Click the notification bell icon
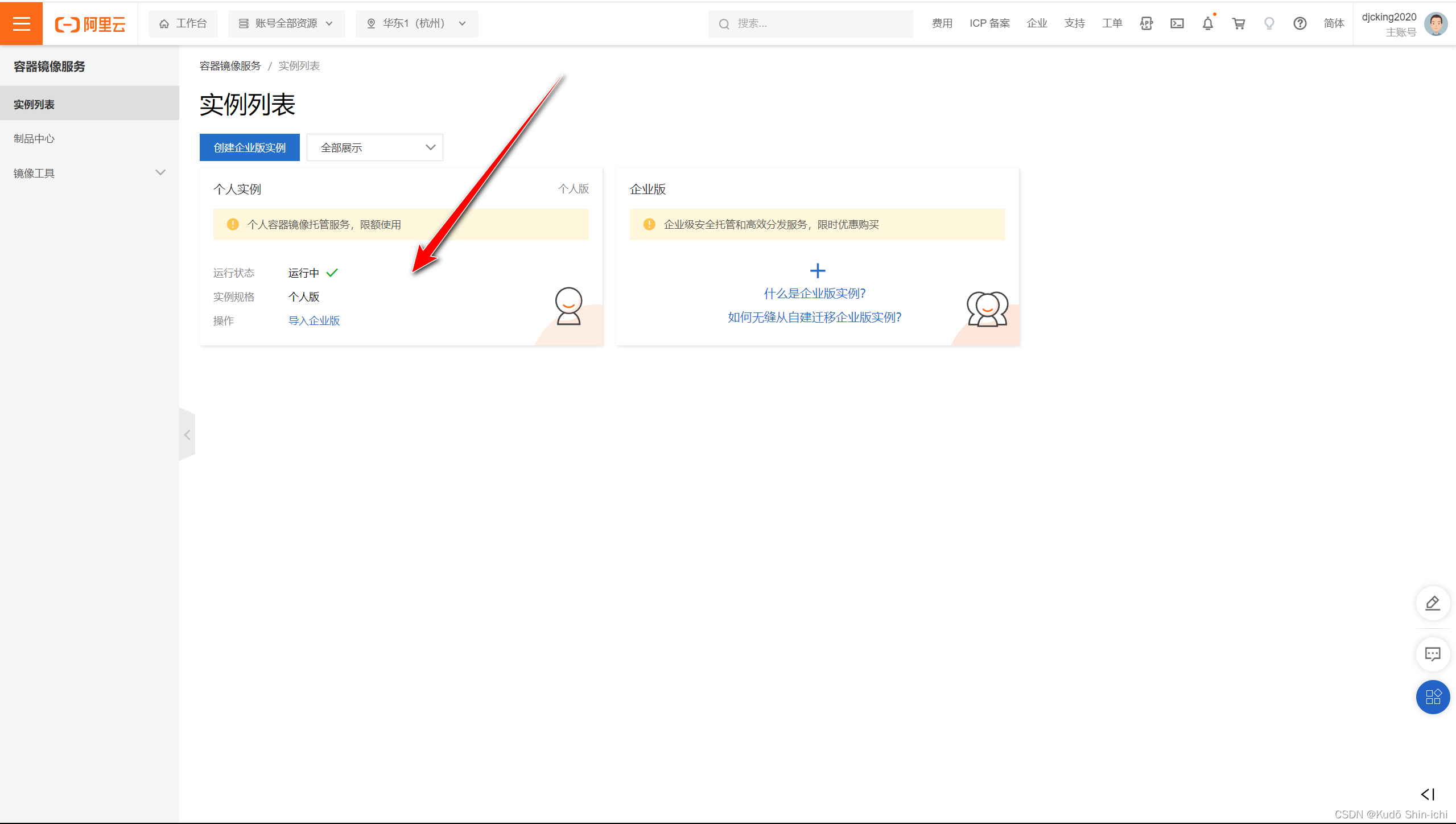The width and height of the screenshot is (1456, 824). pos(1207,23)
